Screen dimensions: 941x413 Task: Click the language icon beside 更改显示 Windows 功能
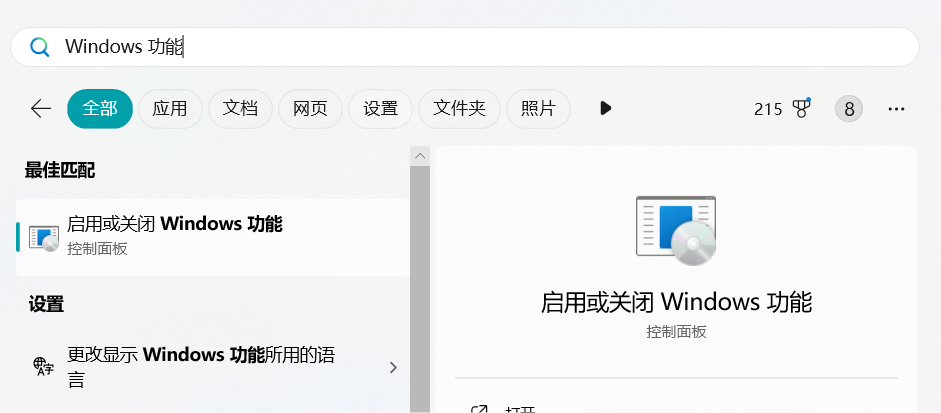(x=43, y=366)
